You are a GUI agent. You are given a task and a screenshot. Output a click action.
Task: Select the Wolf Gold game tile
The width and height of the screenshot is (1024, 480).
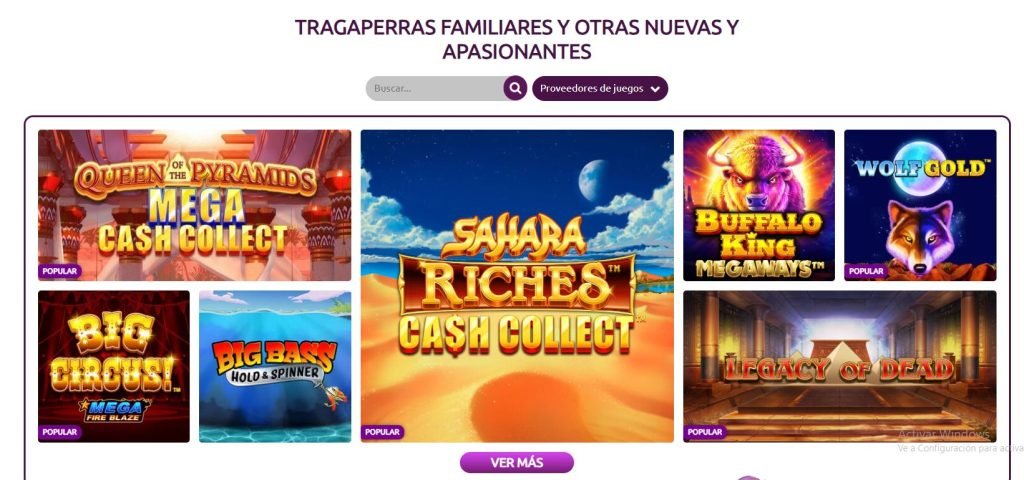[920, 205]
